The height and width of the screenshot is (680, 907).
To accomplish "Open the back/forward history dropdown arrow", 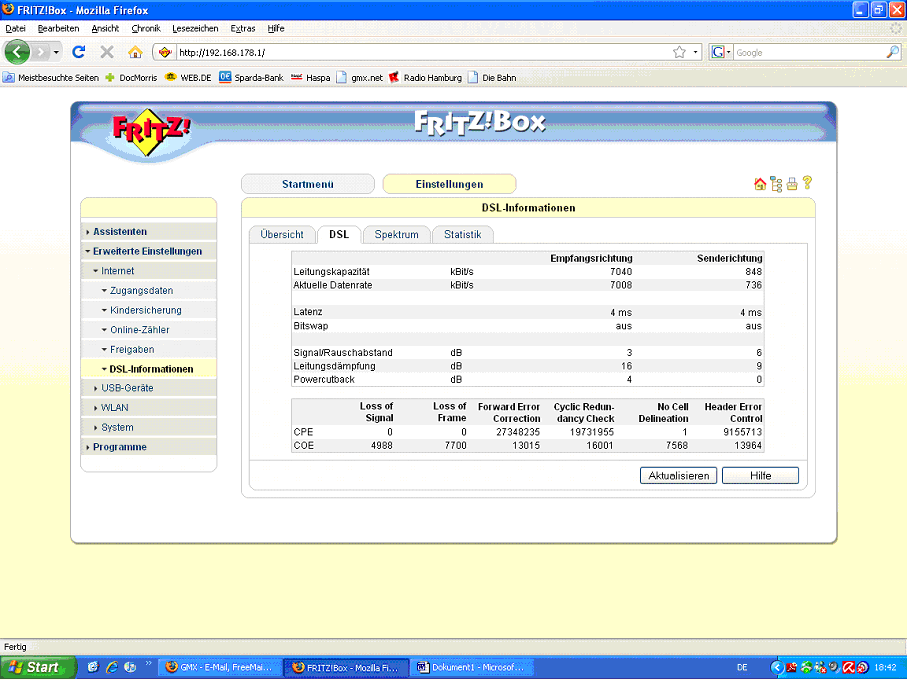I will point(57,52).
